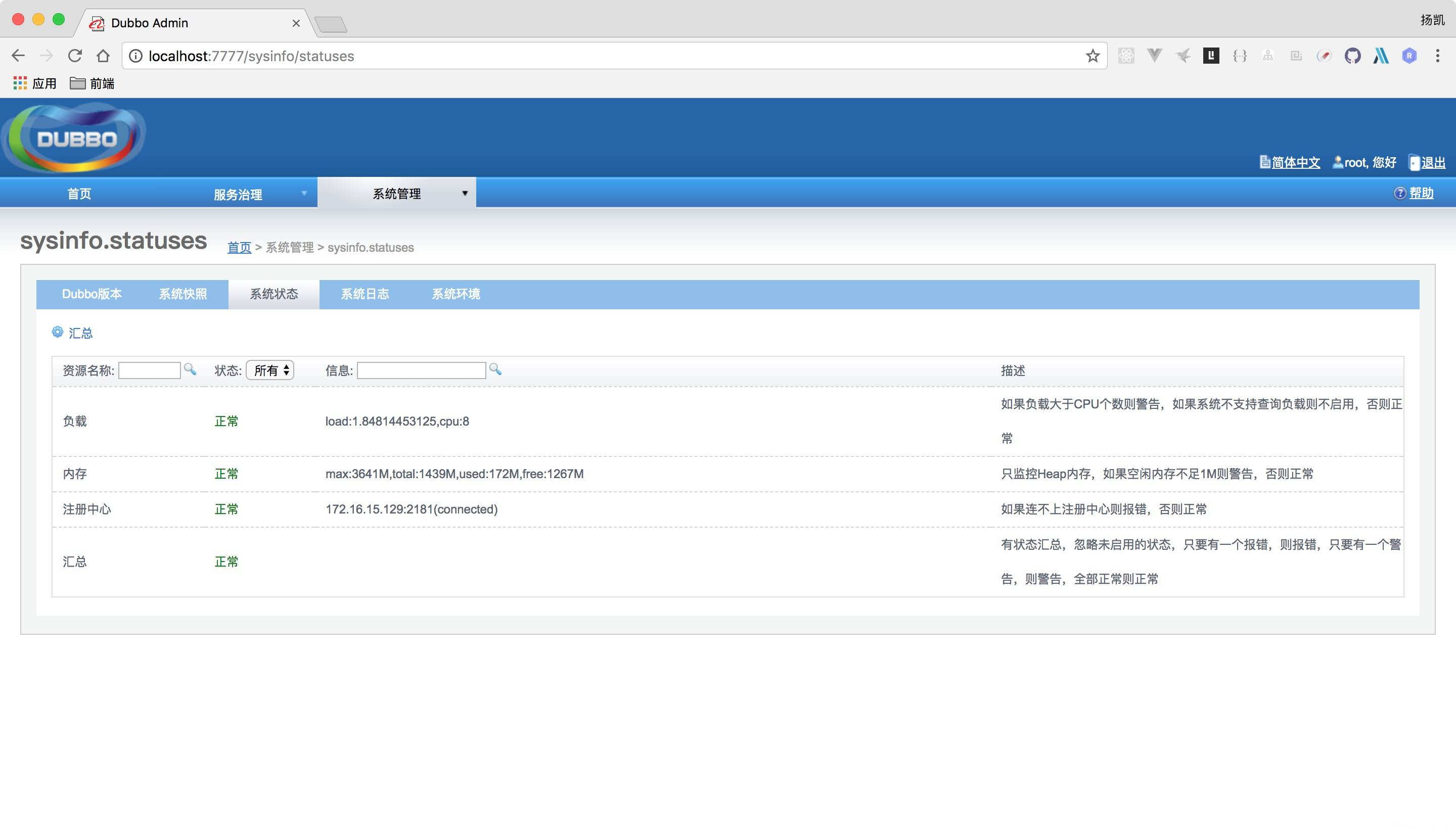Screen dimensions: 1456x838
Task: Click the 简体中文 language link
Action: tap(1295, 163)
